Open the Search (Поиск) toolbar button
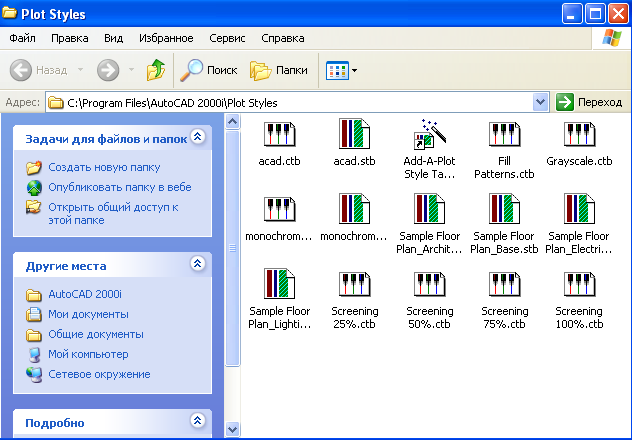This screenshot has width=632, height=440. pyautogui.click(x=208, y=70)
